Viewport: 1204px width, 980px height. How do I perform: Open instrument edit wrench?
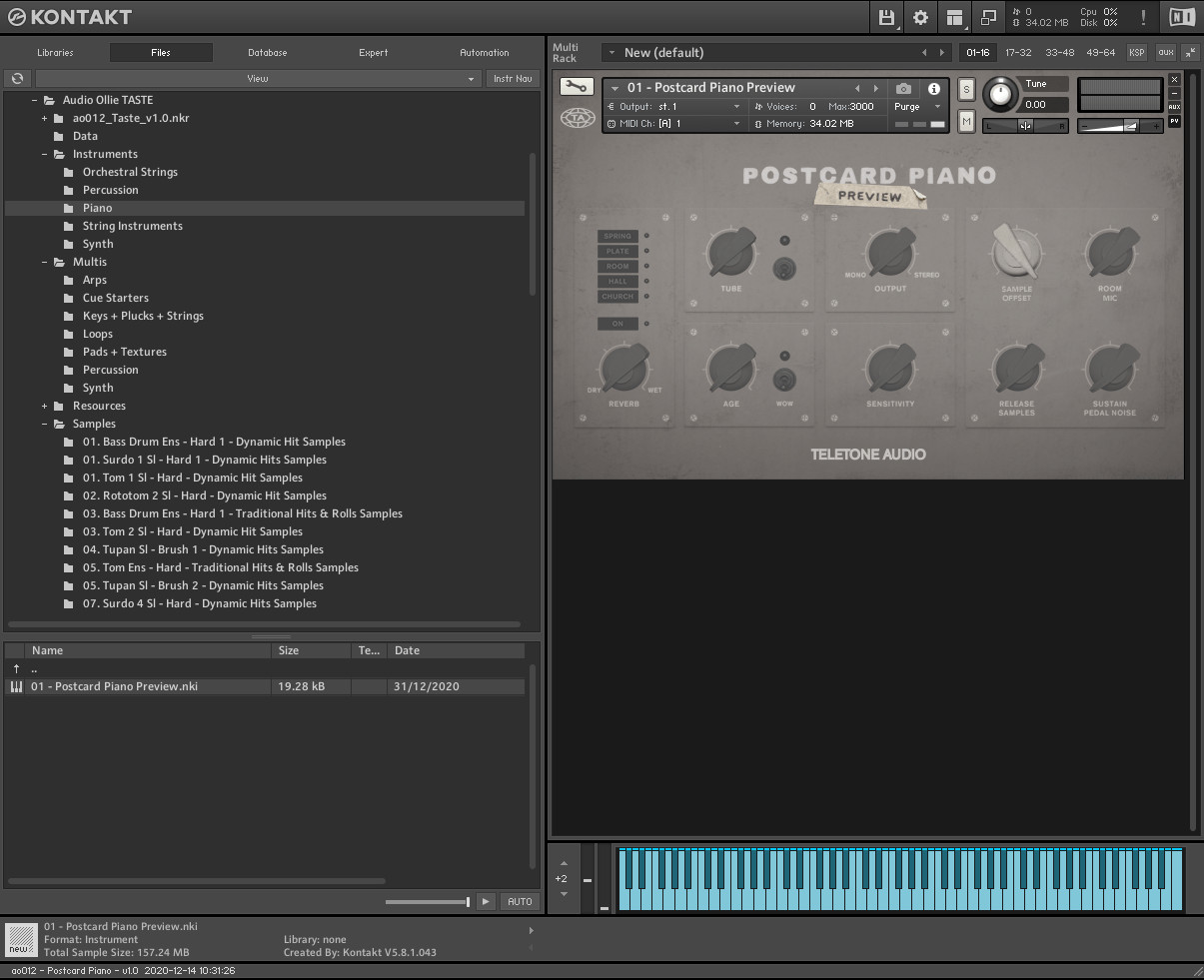click(x=577, y=87)
